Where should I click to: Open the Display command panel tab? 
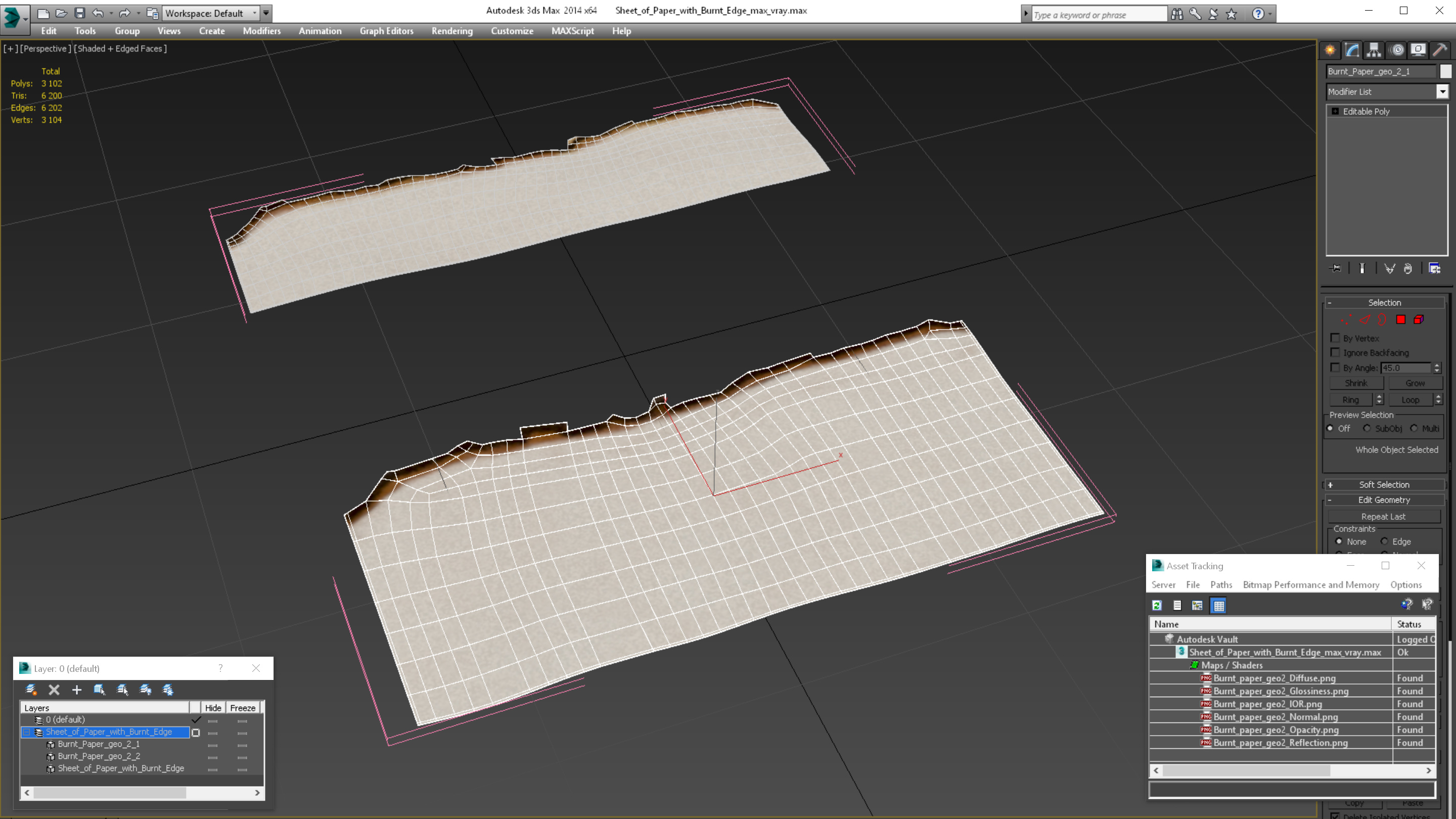(1418, 51)
